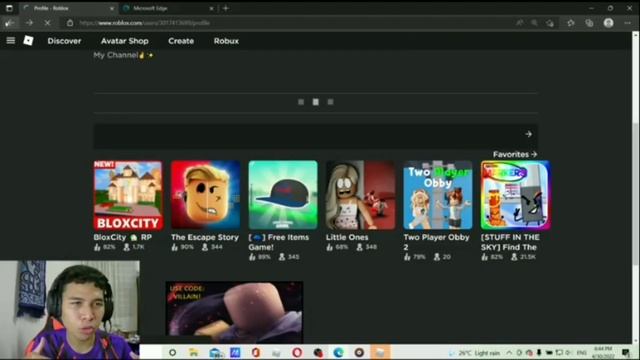Close the Microsoft Edge browser tab
Screen dimensions: 640x360
pyautogui.click(x=211, y=8)
